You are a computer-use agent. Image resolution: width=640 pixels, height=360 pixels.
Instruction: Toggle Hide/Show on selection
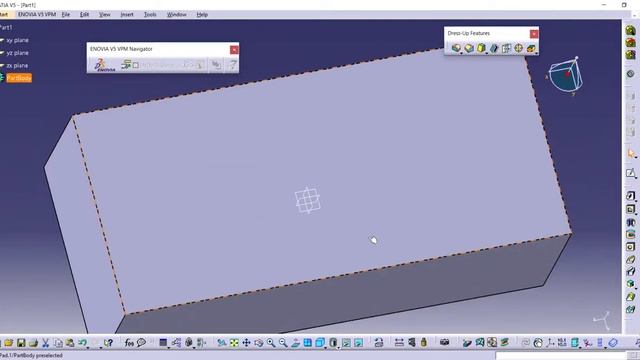[x=346, y=343]
